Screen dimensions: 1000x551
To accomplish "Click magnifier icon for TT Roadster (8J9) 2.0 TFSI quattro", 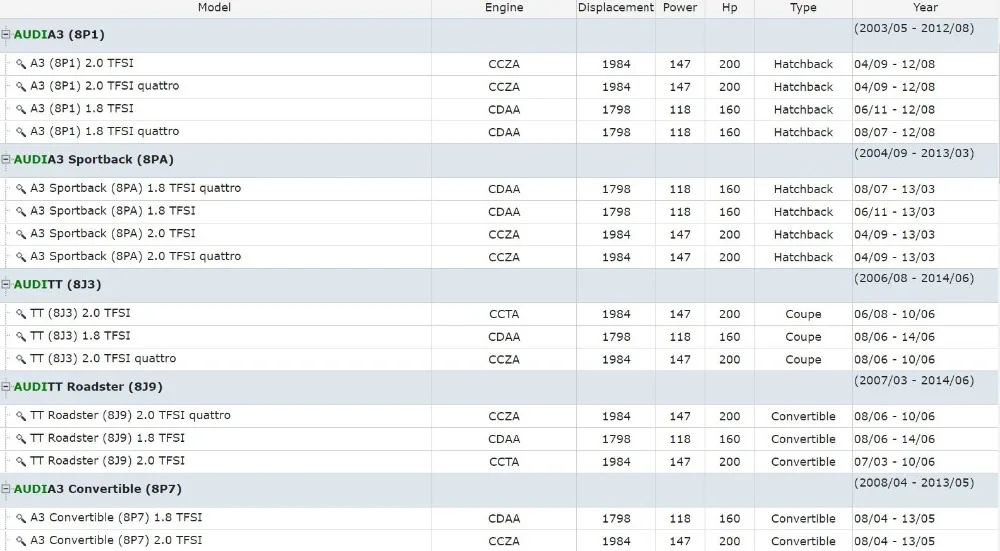I will click(x=21, y=416).
